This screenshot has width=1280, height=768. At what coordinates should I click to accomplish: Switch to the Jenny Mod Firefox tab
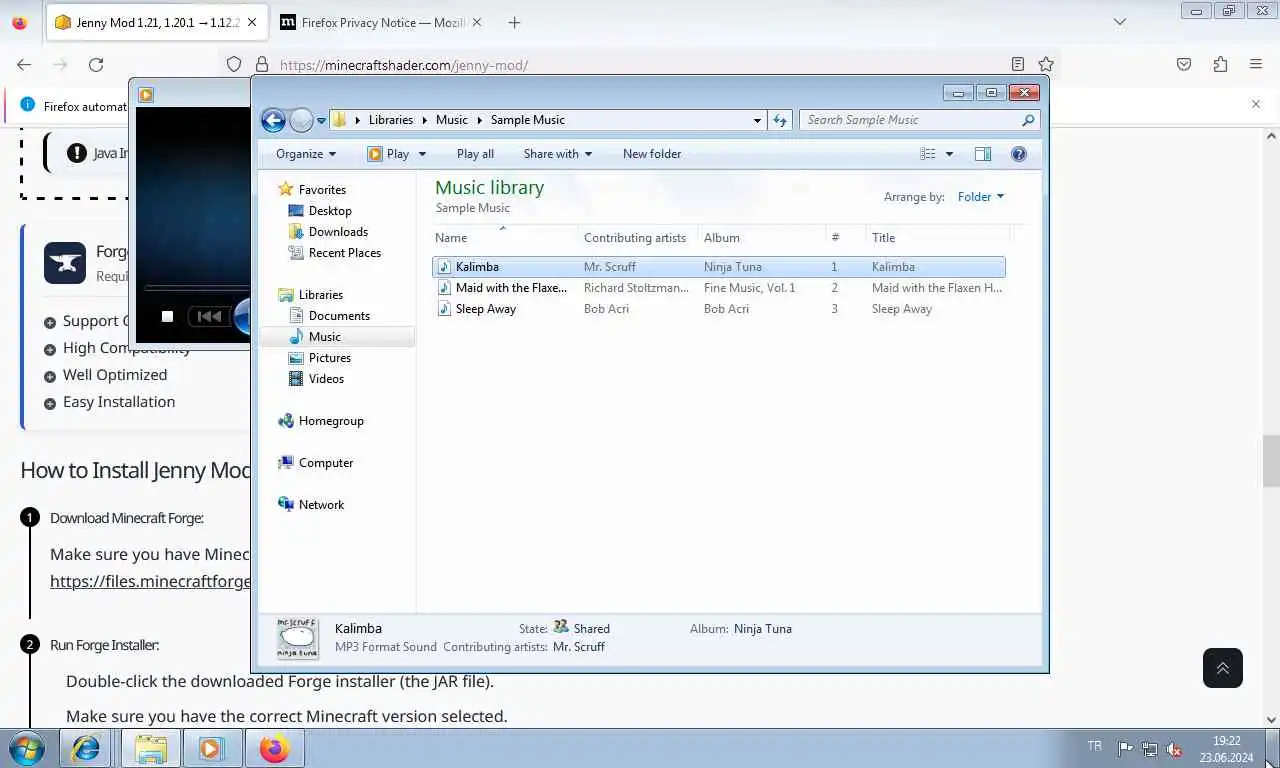[x=157, y=22]
